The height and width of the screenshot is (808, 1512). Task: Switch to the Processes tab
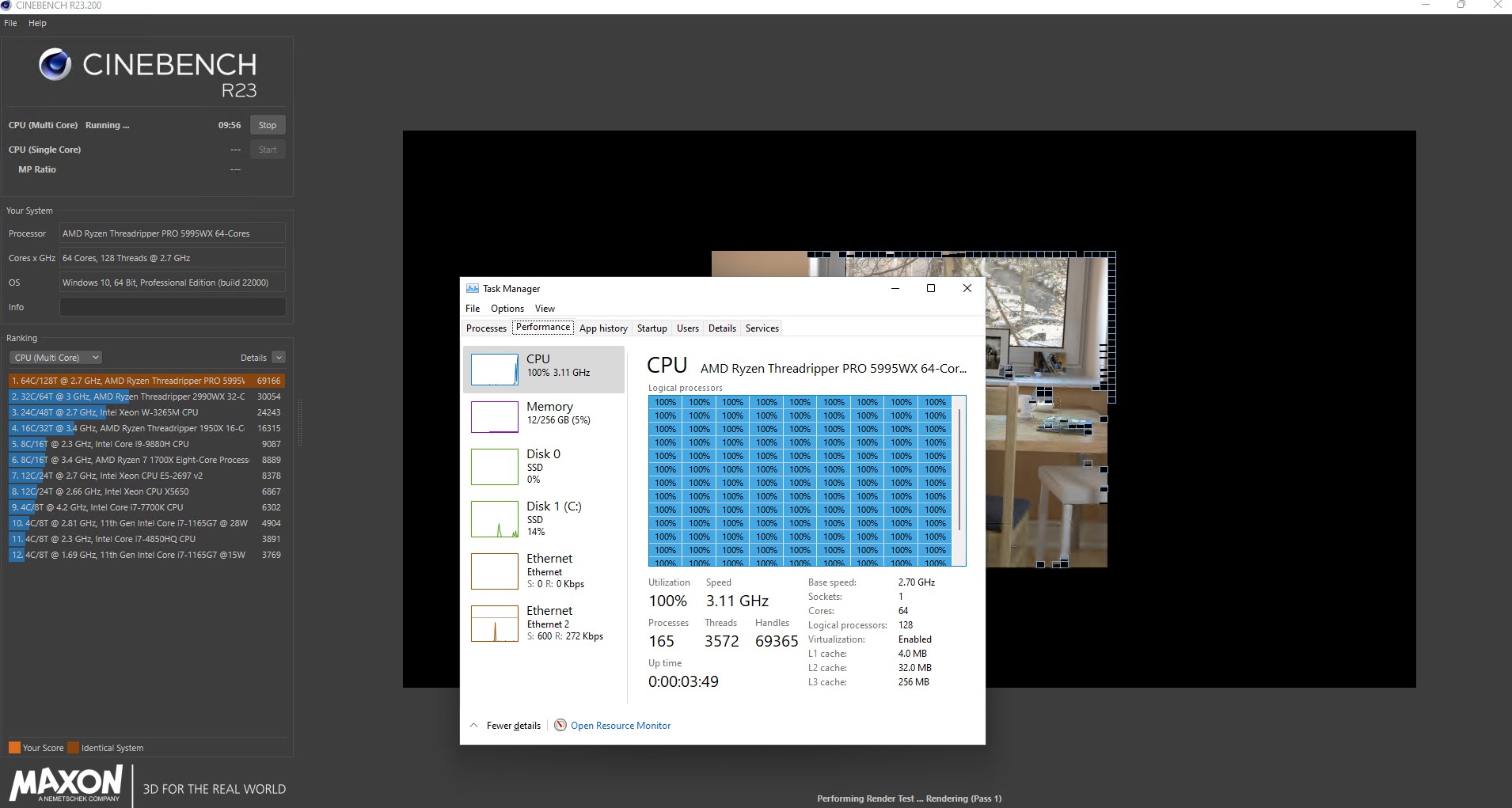coord(486,328)
